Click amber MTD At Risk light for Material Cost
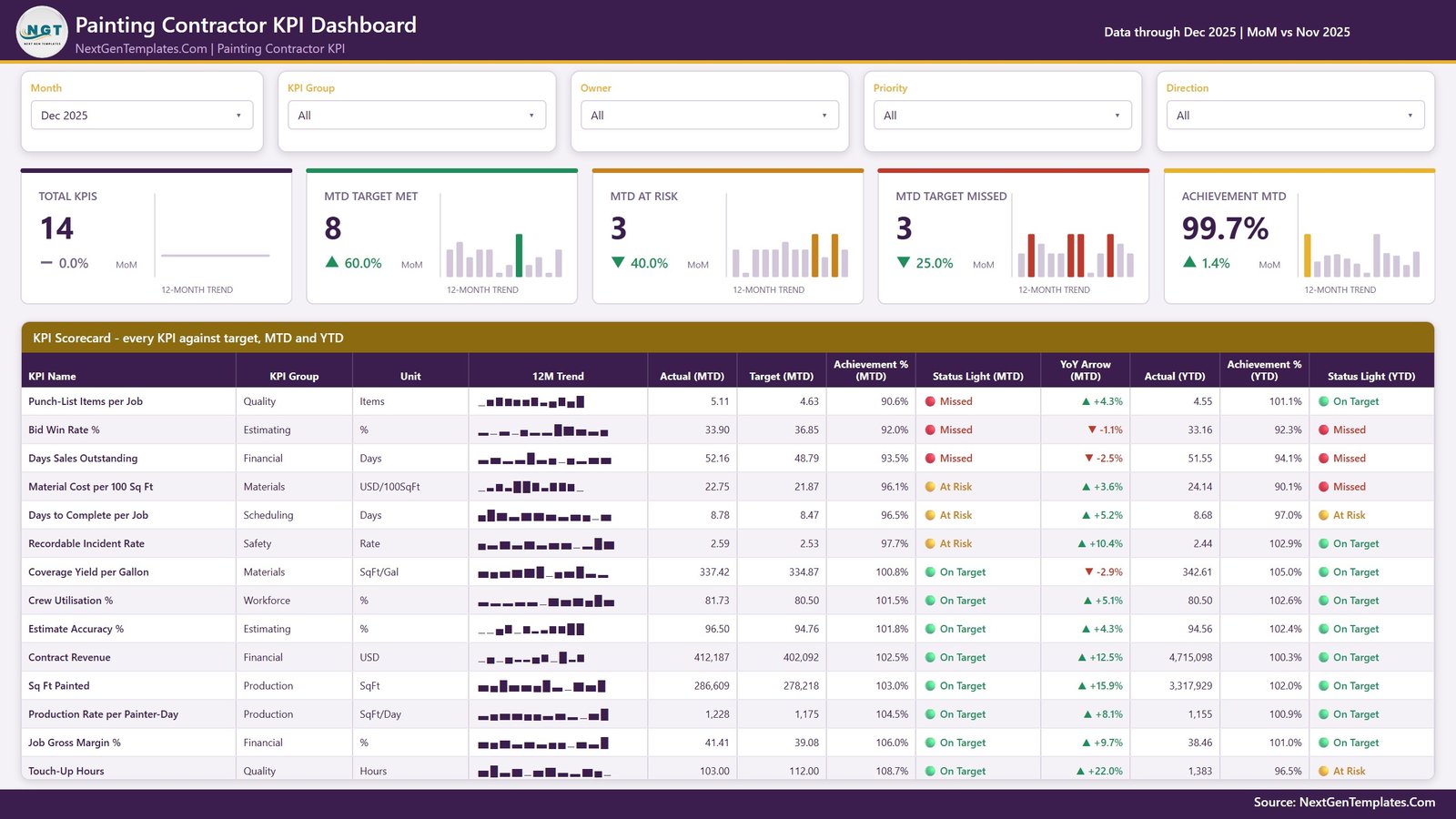Image resolution: width=1456 pixels, height=819 pixels. tap(931, 487)
